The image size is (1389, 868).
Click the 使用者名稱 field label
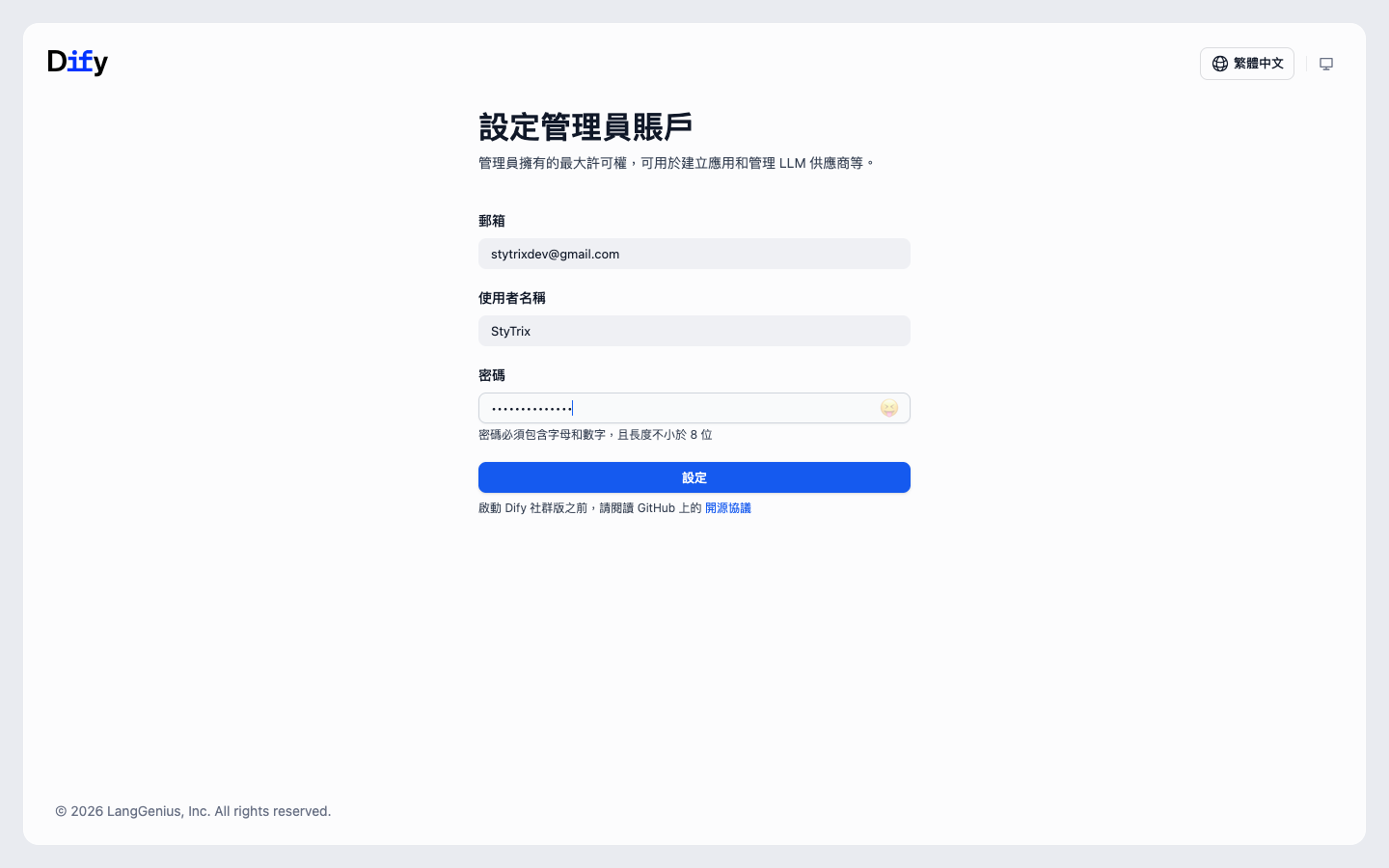pos(512,298)
